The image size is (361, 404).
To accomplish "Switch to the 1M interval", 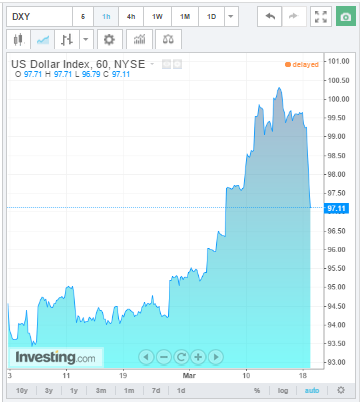I will click(x=185, y=16).
